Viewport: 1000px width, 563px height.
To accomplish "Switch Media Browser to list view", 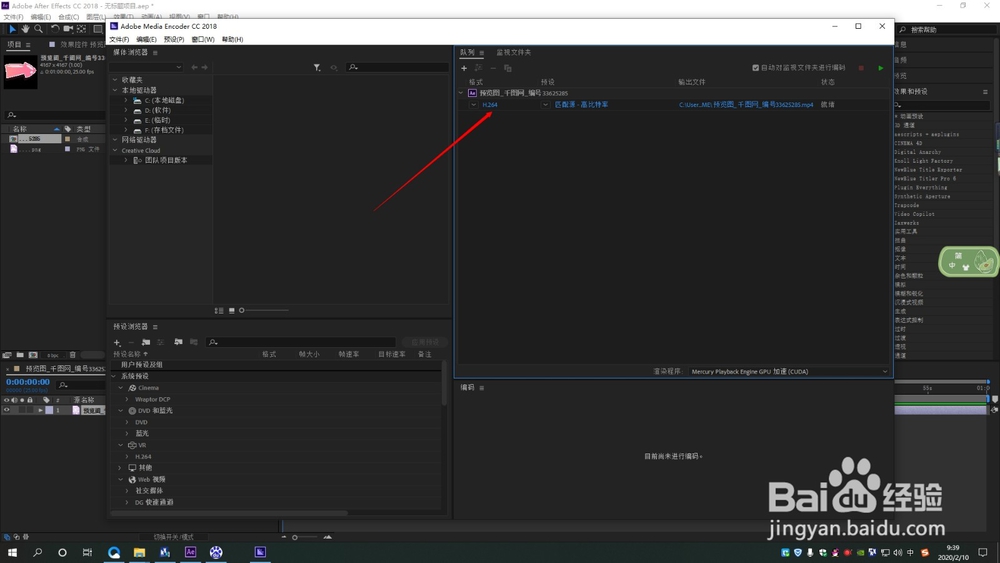I will (x=219, y=311).
